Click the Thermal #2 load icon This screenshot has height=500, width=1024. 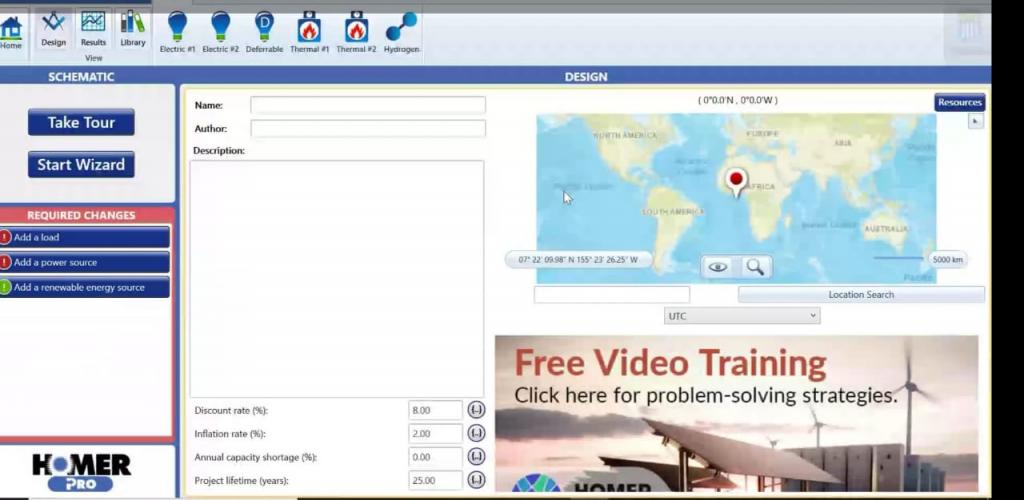pos(356,32)
